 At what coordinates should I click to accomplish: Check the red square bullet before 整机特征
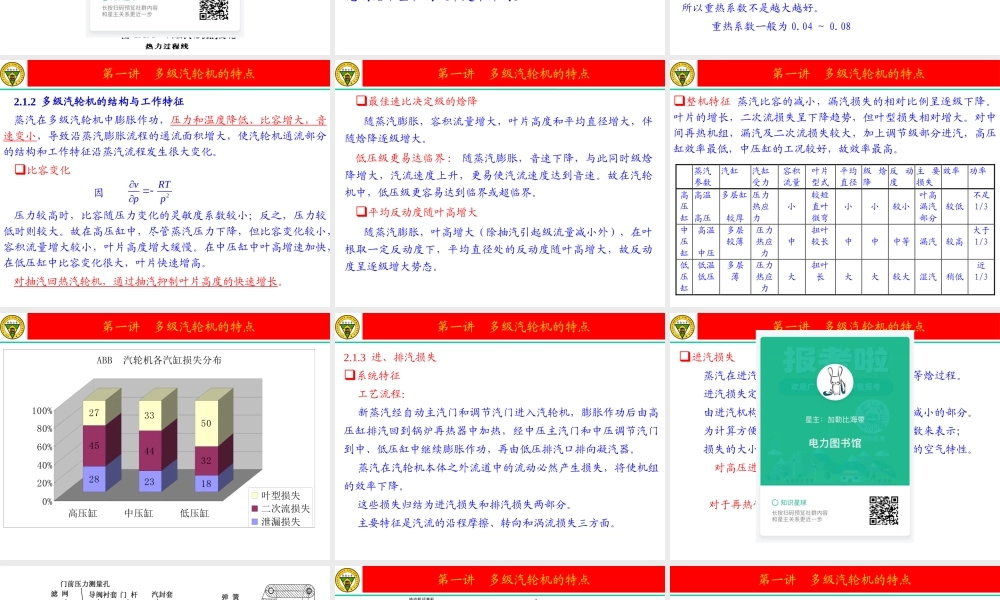[681, 99]
